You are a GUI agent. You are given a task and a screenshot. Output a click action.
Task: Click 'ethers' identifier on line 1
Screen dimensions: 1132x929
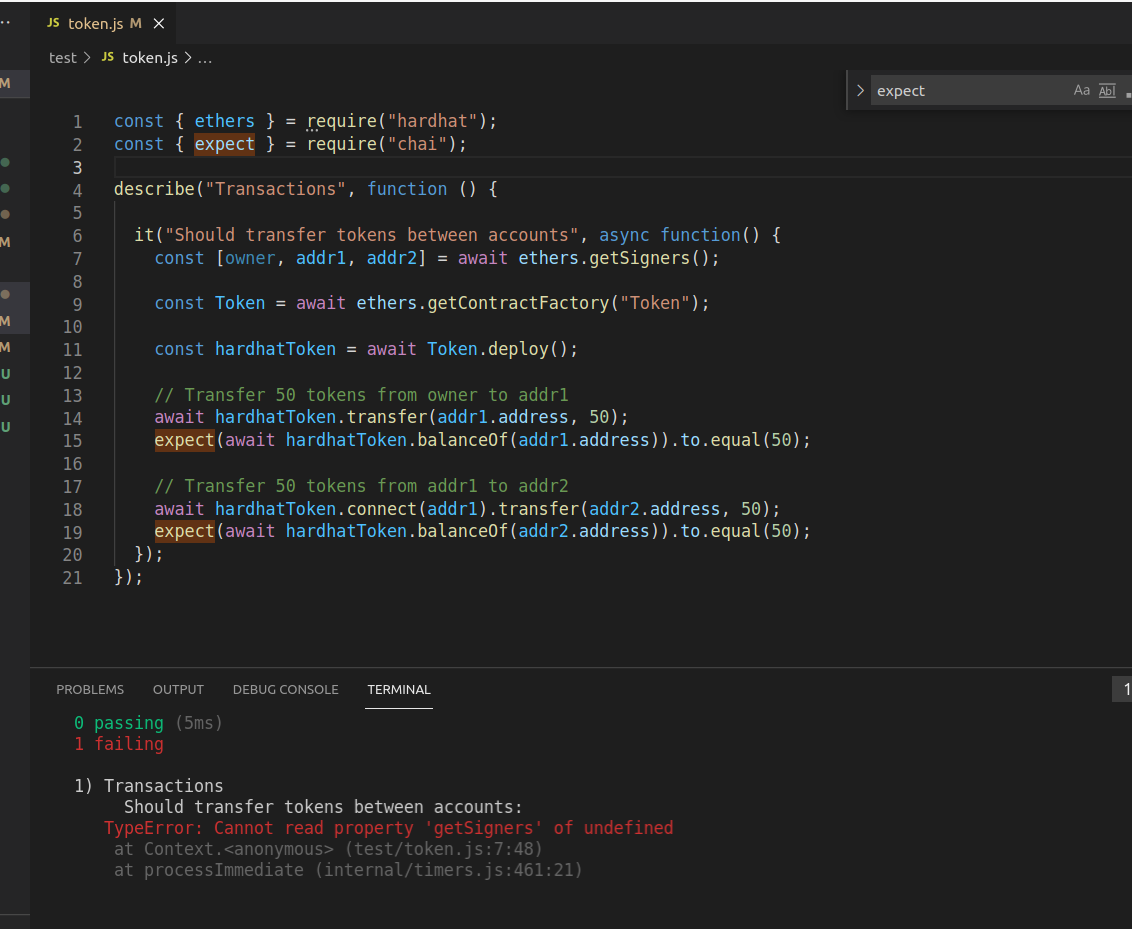point(225,121)
